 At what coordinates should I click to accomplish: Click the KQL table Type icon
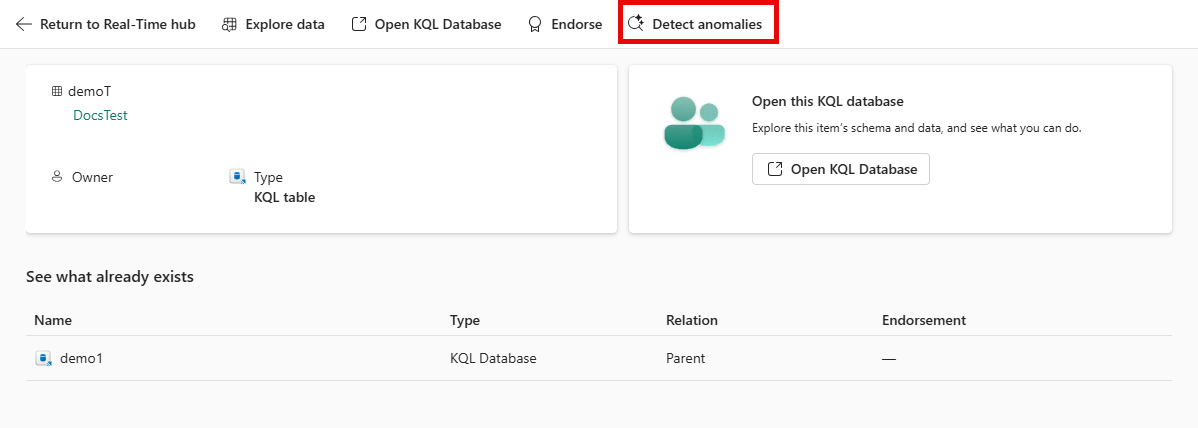click(x=238, y=177)
